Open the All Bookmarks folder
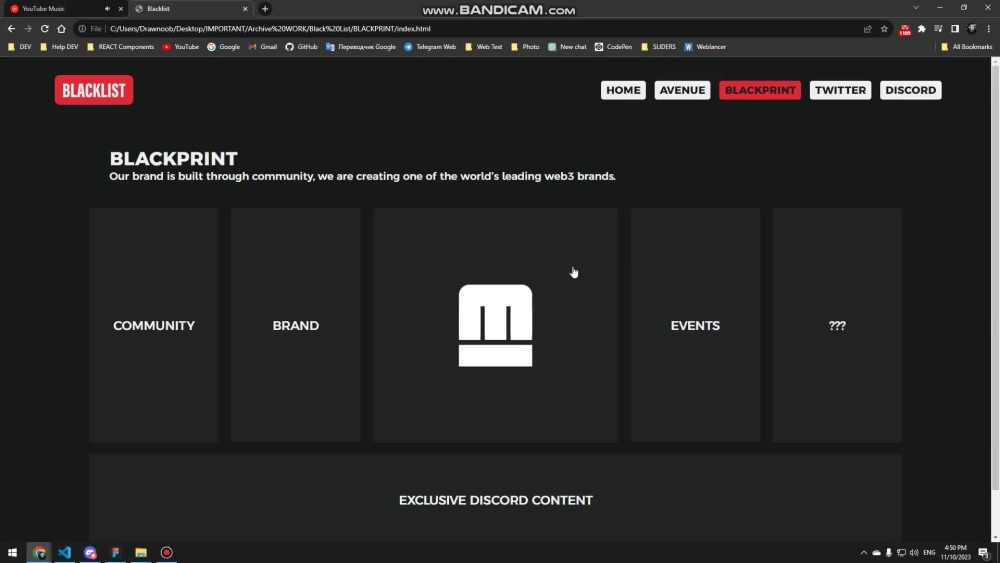The width and height of the screenshot is (1000, 563). click(x=967, y=47)
